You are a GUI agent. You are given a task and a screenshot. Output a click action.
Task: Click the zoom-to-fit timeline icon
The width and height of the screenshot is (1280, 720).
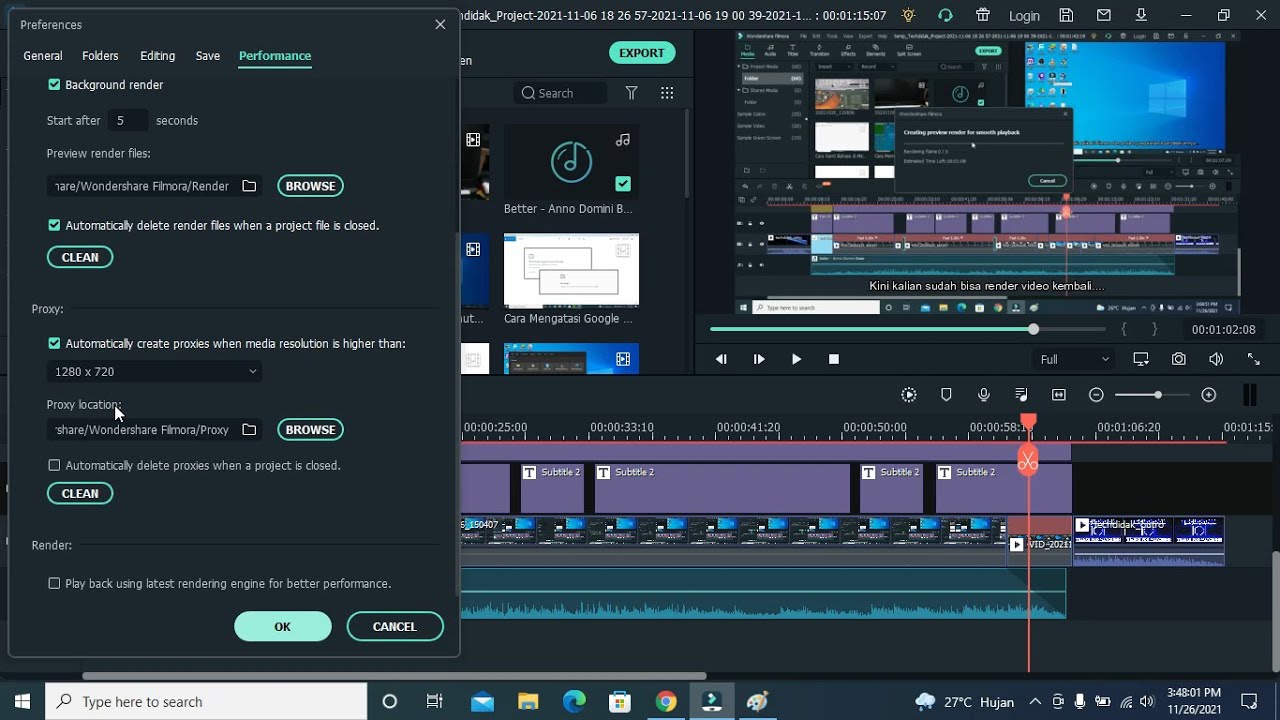pyautogui.click(x=1059, y=395)
